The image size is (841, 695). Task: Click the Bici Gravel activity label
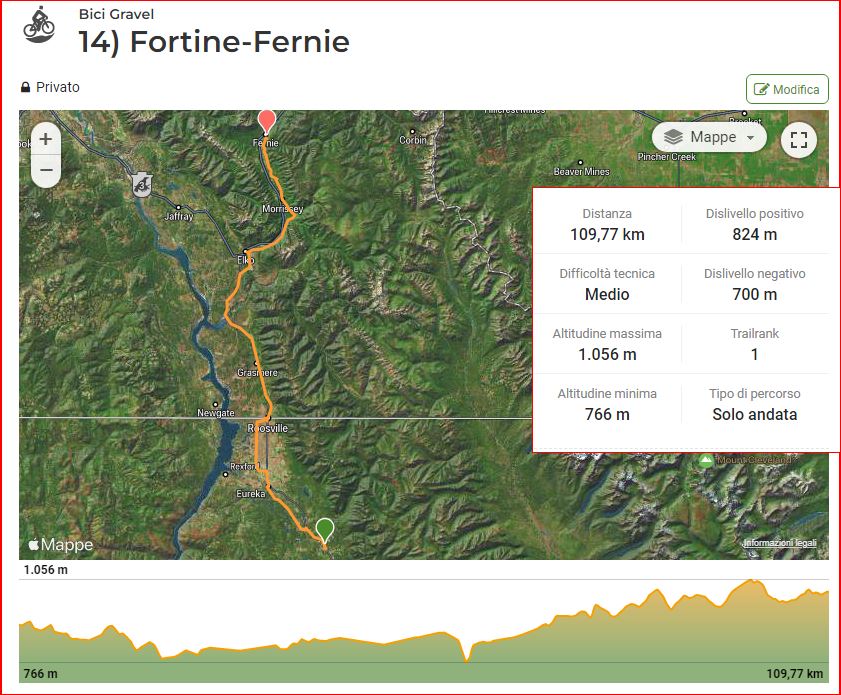pos(116,14)
